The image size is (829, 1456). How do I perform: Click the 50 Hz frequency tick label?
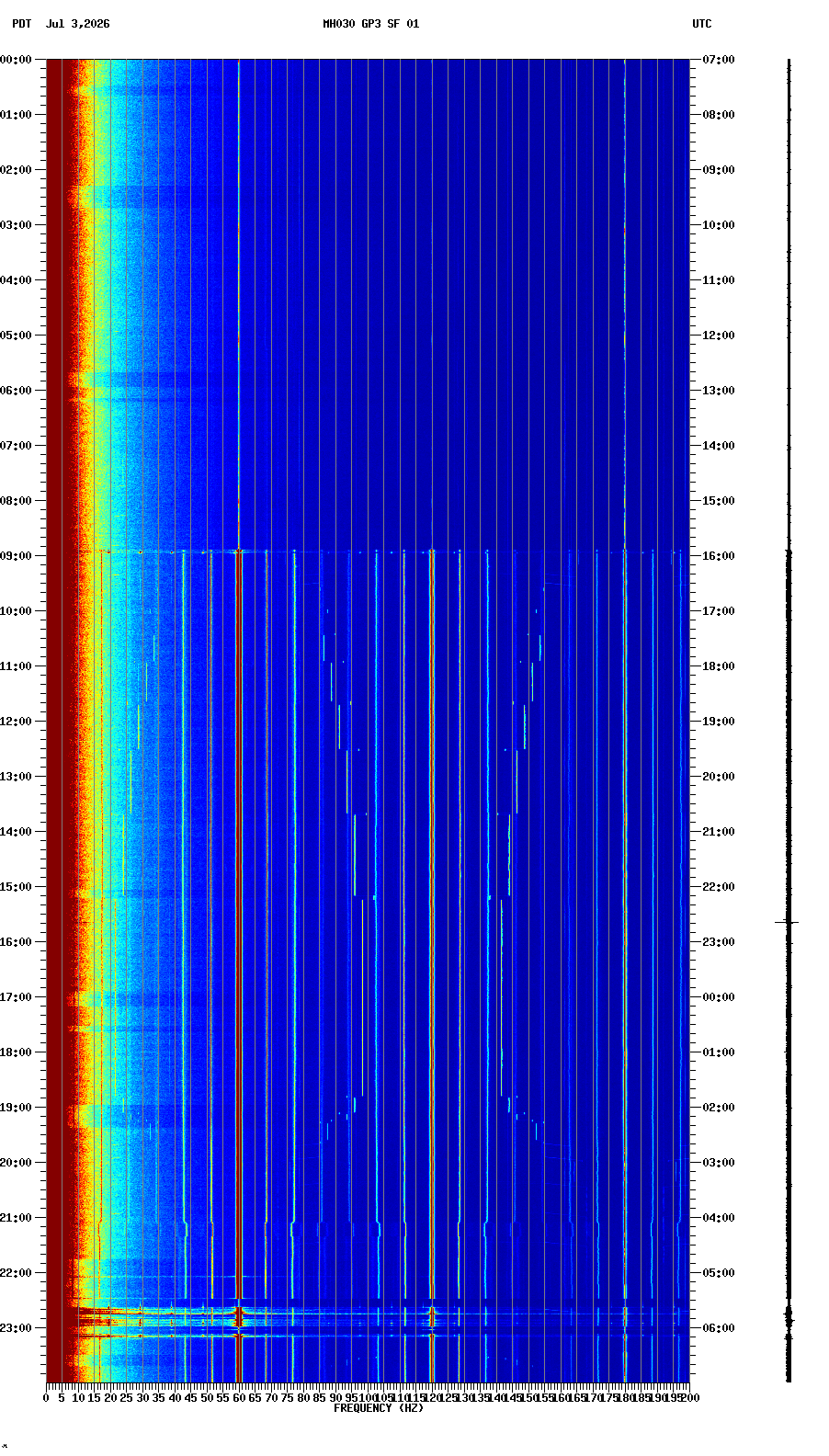pos(207,1398)
